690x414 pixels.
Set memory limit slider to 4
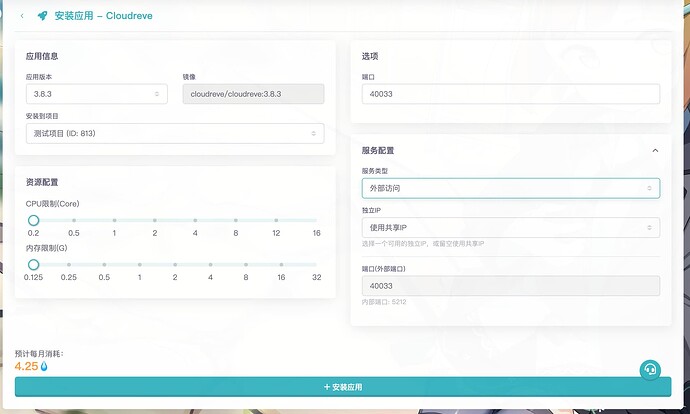pyautogui.click(x=210, y=265)
